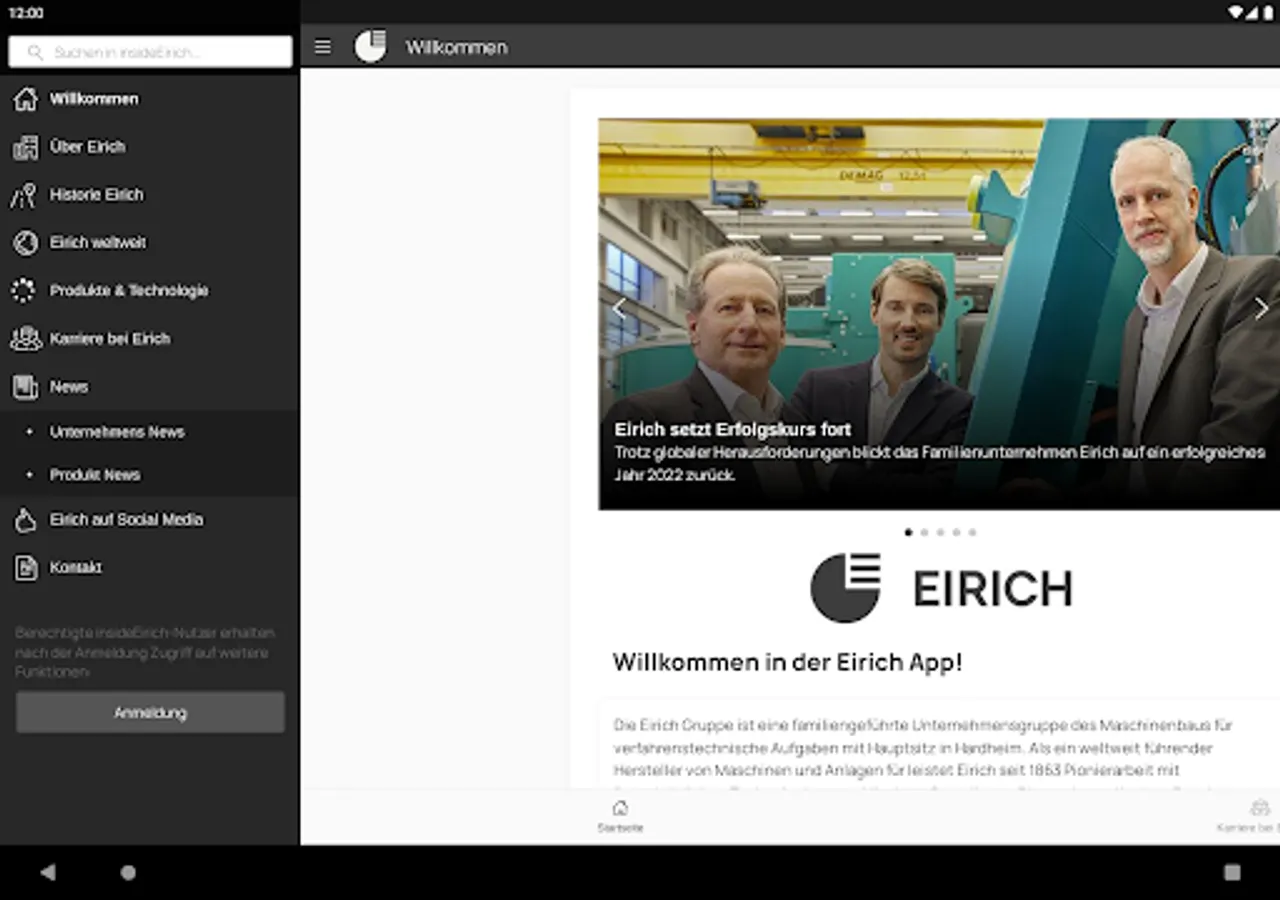This screenshot has height=900, width=1280.
Task: Select the second carousel pagination dot
Action: 924,533
